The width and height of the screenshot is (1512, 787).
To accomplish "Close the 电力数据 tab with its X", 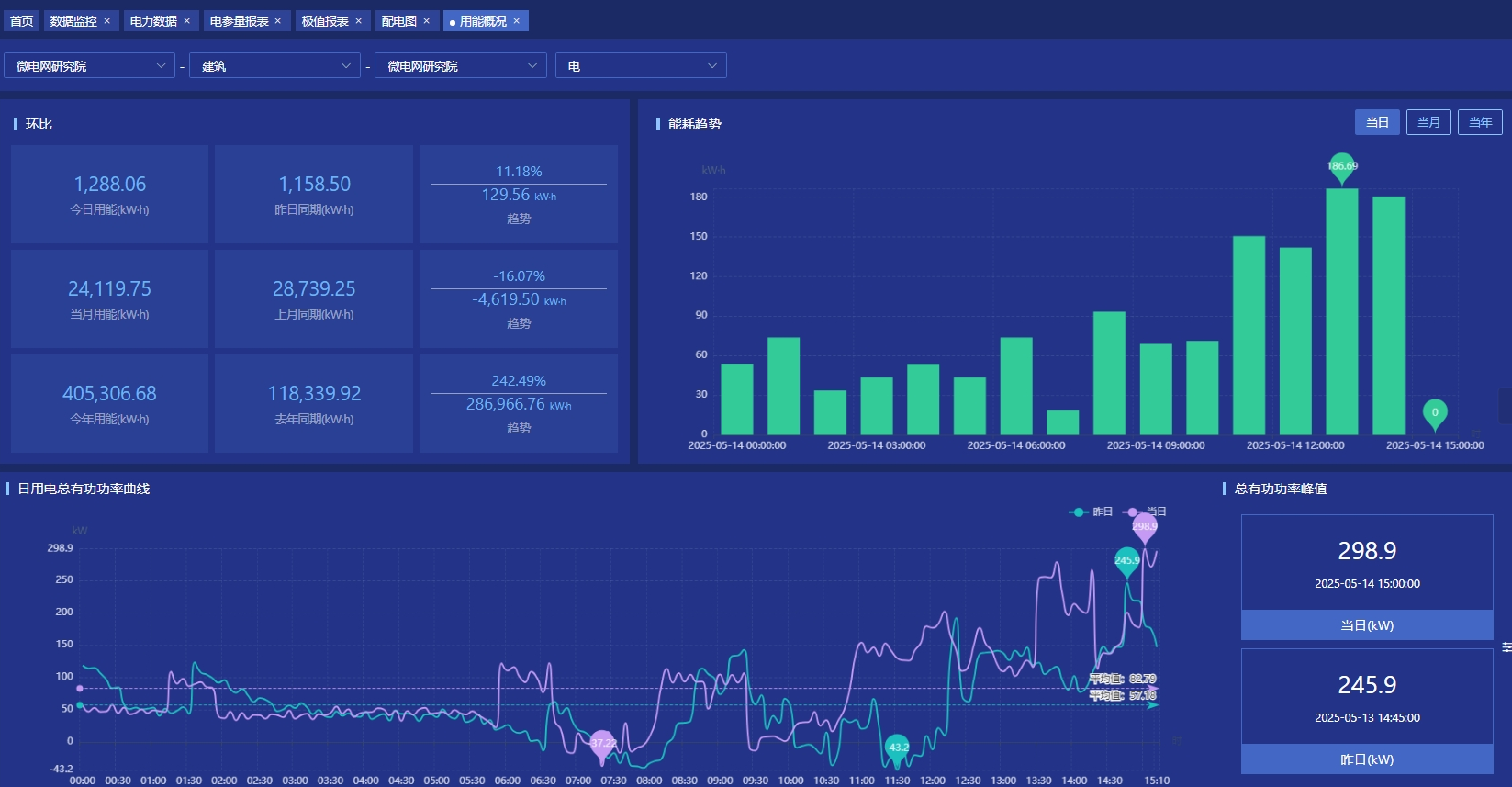I will pos(187,21).
